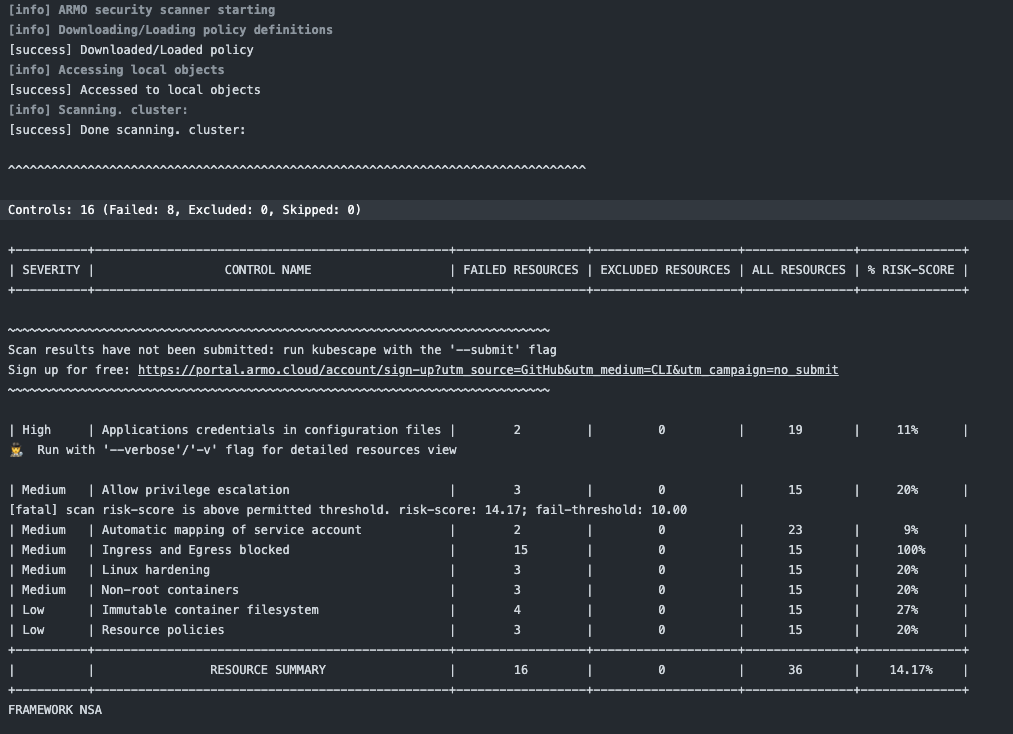Click 'Automatic mapping of service account' control
Image resolution: width=1013 pixels, height=734 pixels.
click(231, 530)
